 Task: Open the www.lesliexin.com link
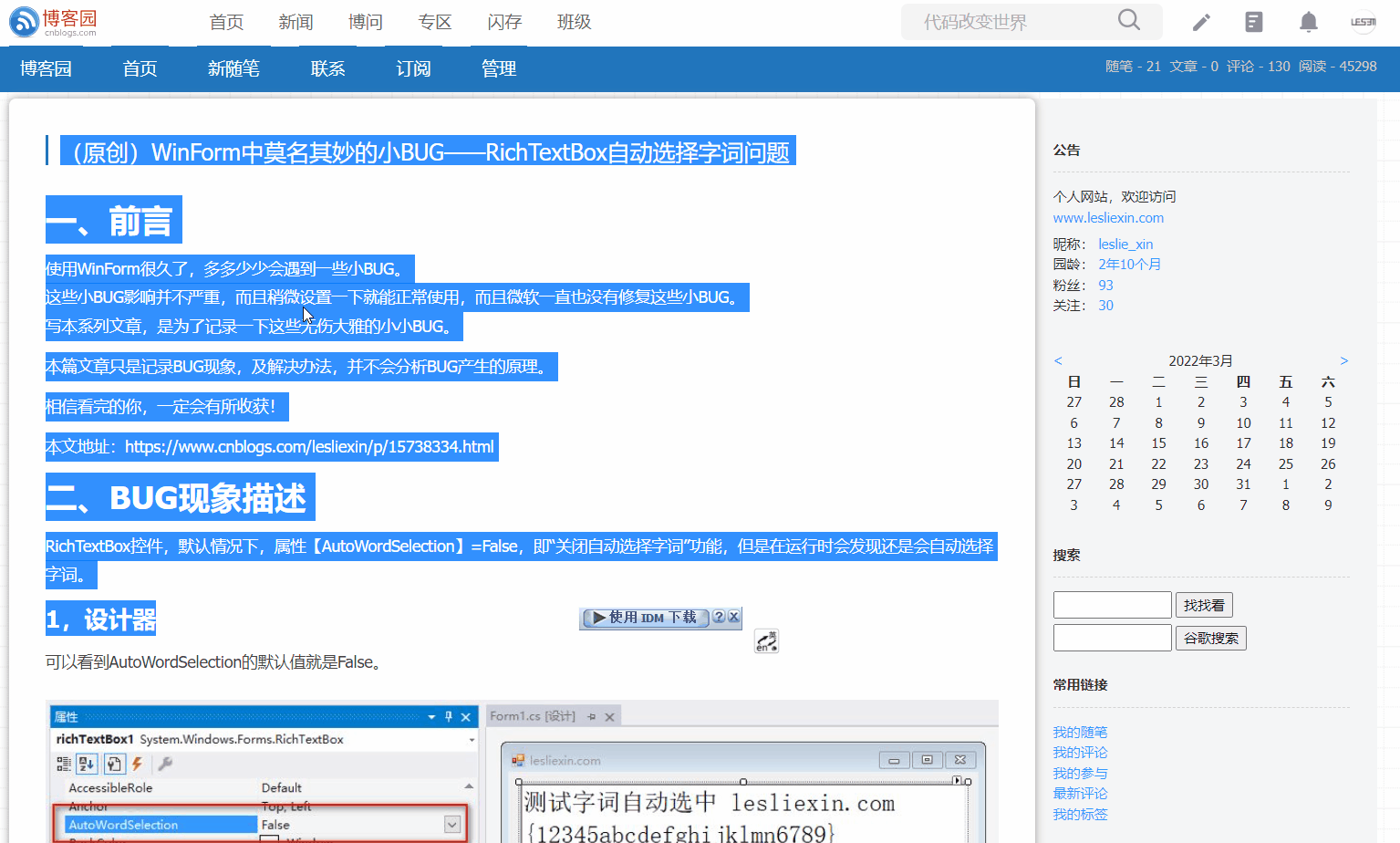tap(1108, 218)
